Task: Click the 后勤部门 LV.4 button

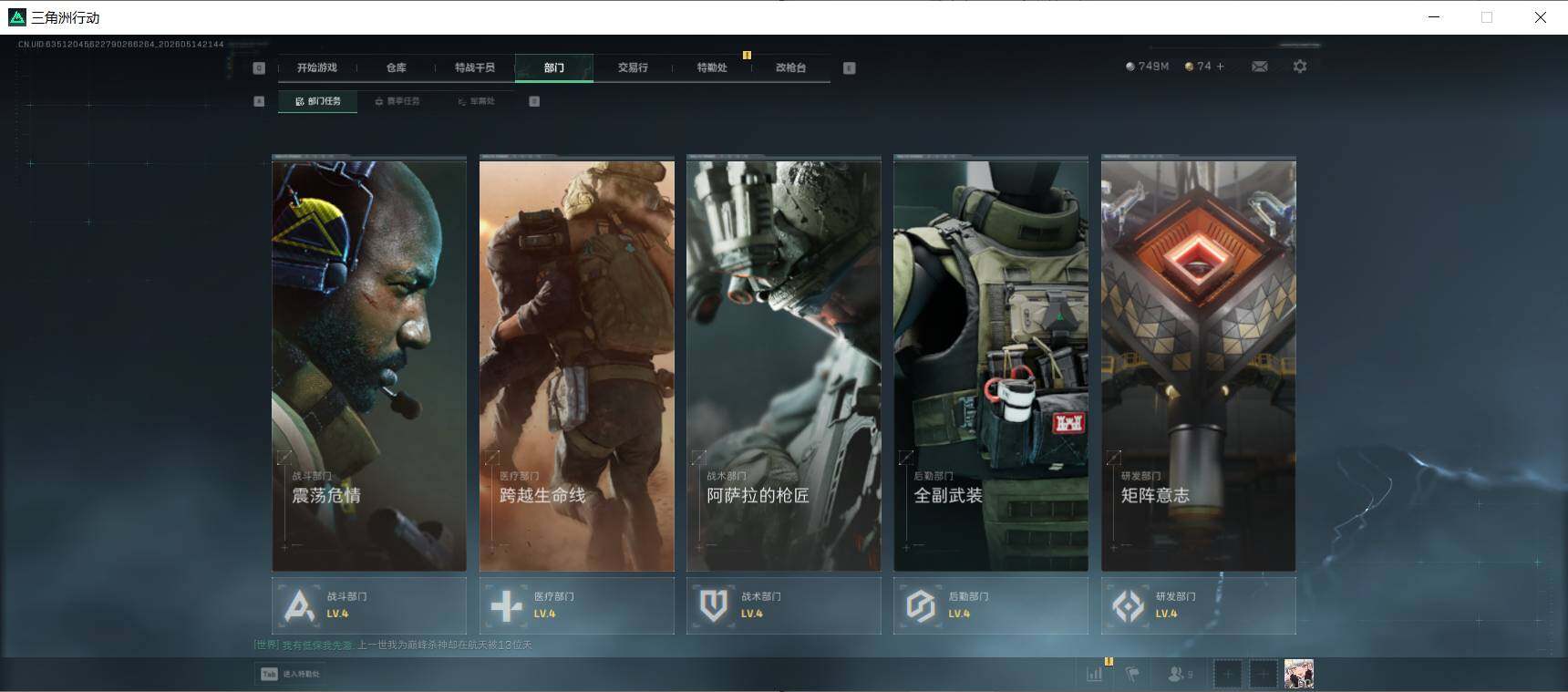Action: pyautogui.click(x=991, y=605)
